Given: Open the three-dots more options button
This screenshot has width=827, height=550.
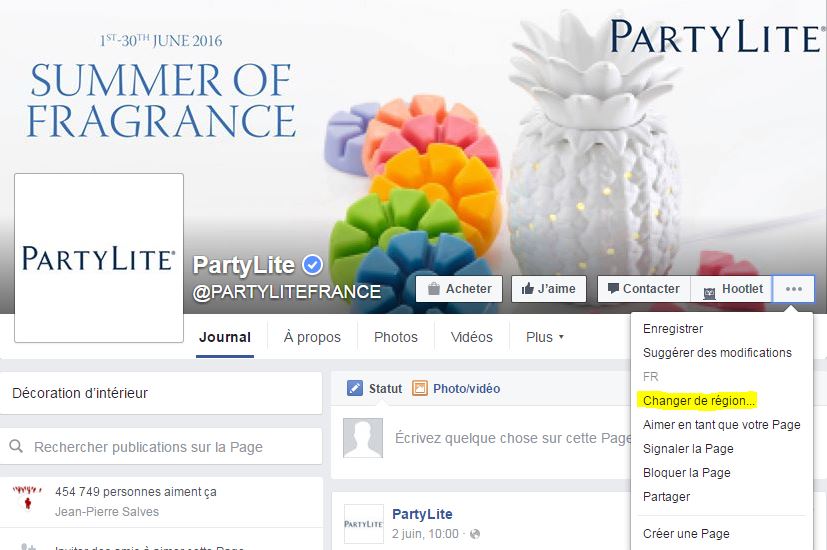Looking at the screenshot, I should point(793,289).
